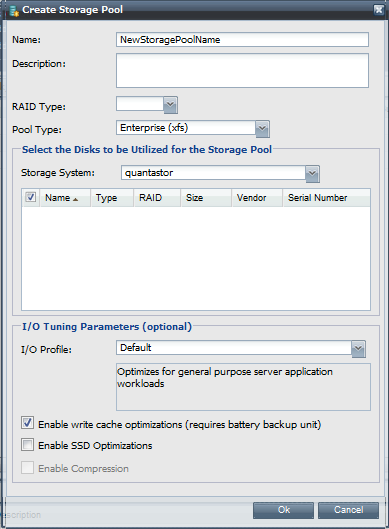Click the 'Storage System:' label
The image size is (389, 529).
click(x=58, y=173)
